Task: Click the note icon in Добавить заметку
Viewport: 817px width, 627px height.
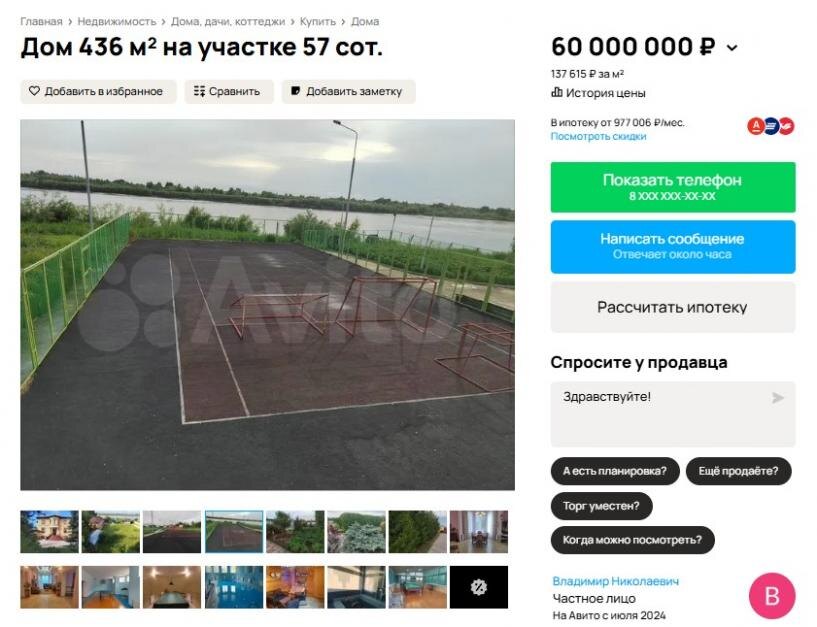Action: (295, 91)
